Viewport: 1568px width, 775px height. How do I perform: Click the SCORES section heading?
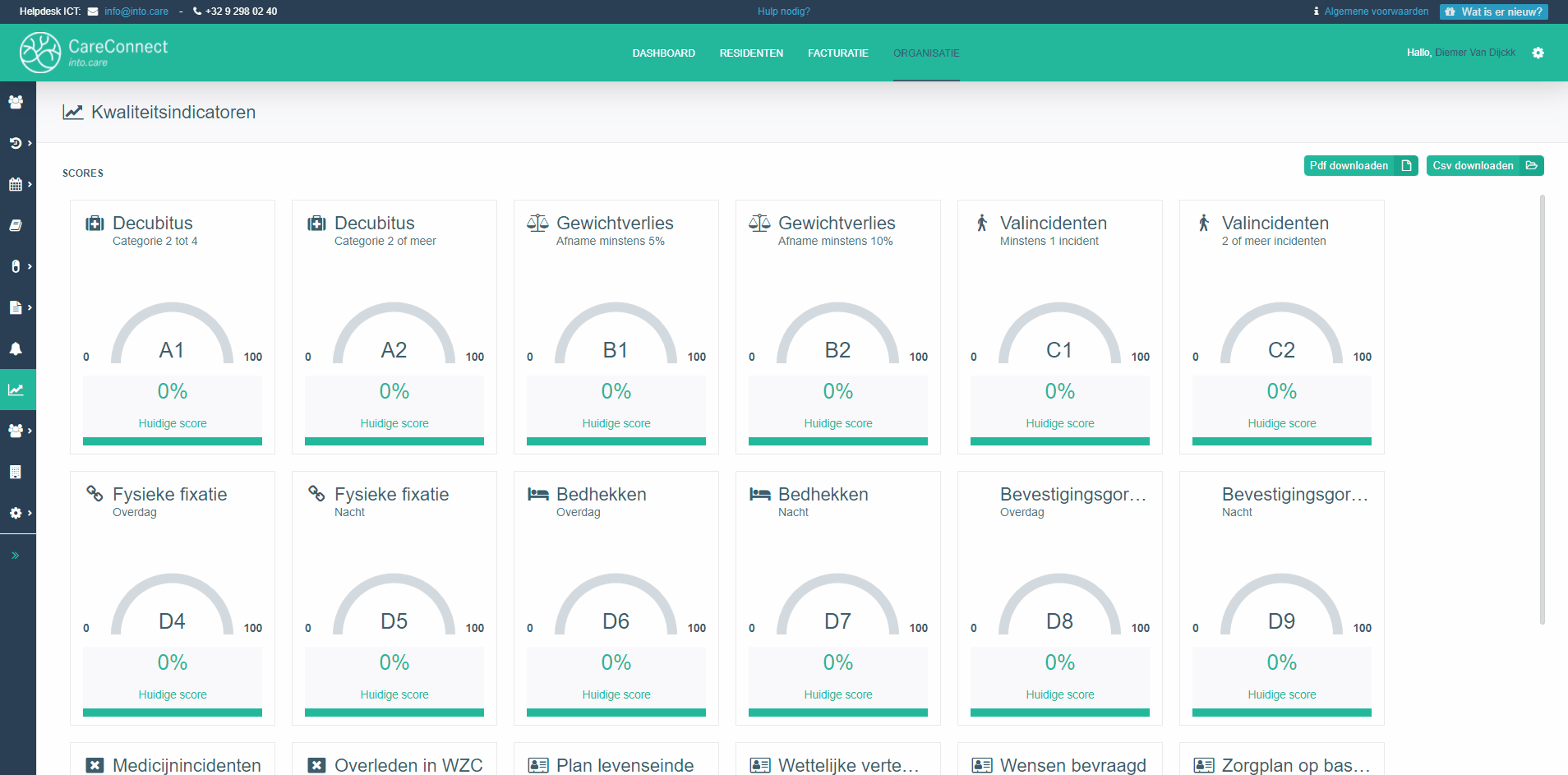coord(83,173)
